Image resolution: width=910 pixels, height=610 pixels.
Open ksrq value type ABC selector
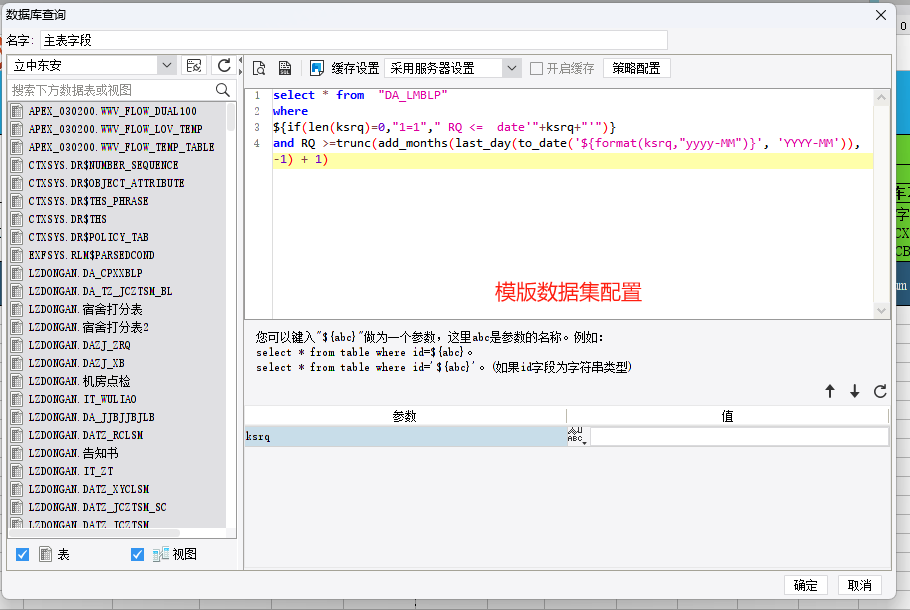[578, 436]
